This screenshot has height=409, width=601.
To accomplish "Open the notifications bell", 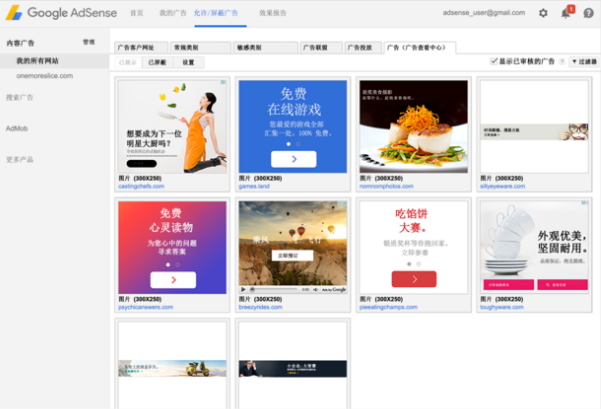I will 565,13.
